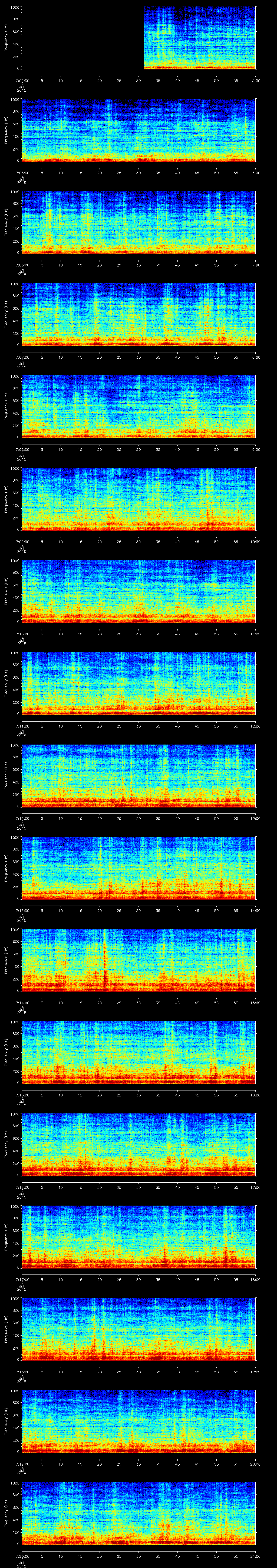Image resolution: width=277 pixels, height=1568 pixels.
Task: Click the 7:04:00 start time label
Action: 22,80
